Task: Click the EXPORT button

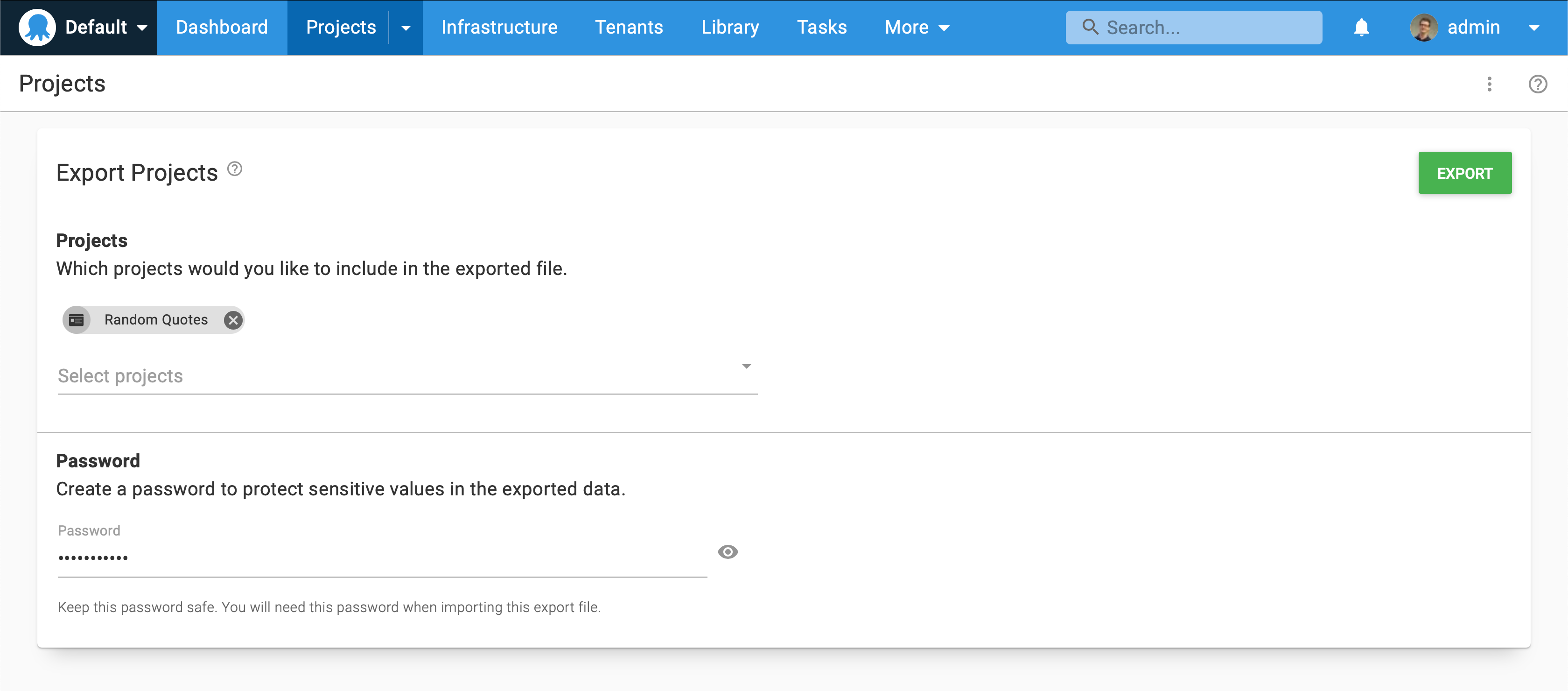Action: coord(1464,173)
